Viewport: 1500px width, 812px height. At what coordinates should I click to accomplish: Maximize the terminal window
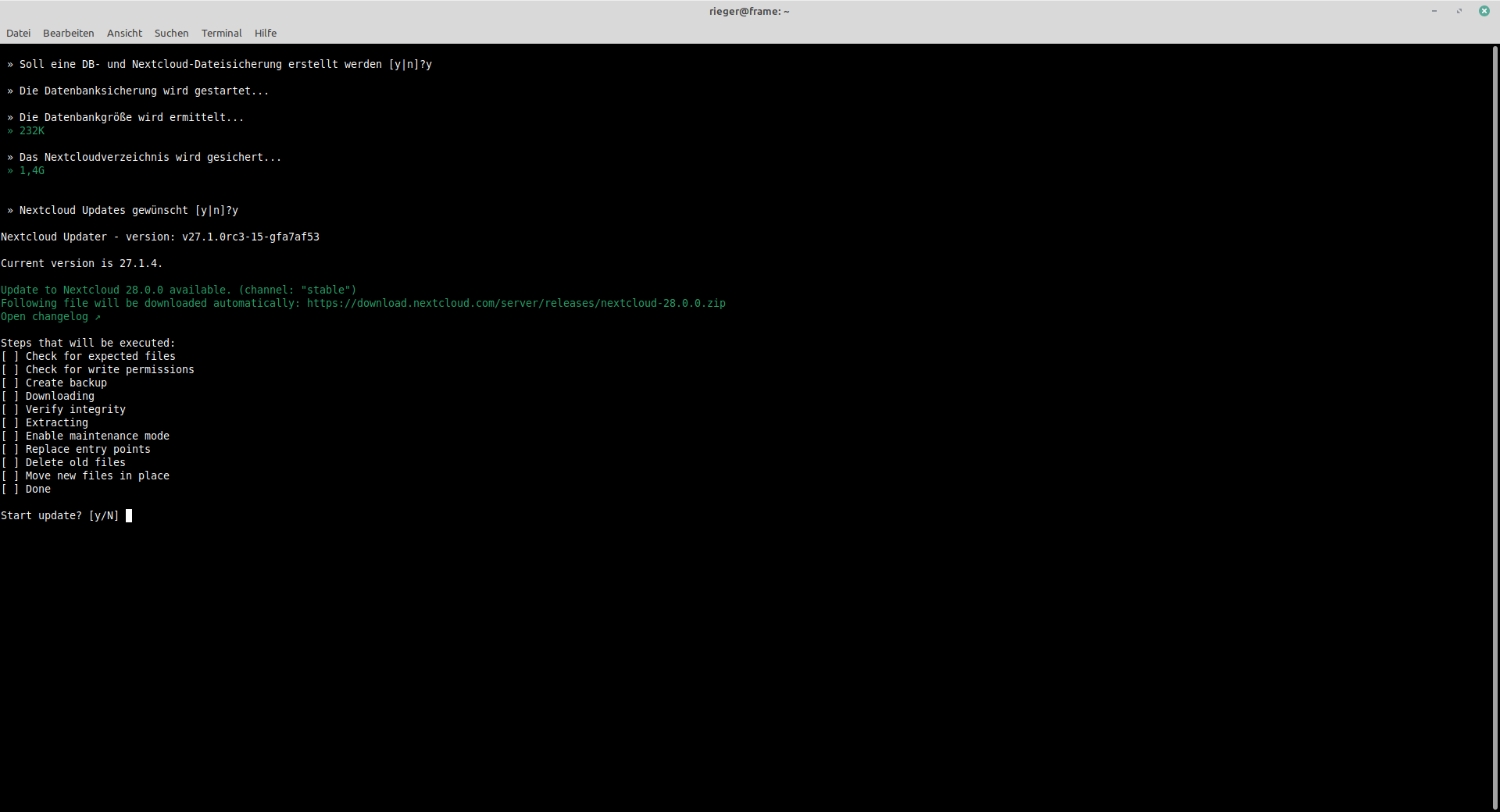point(1459,11)
